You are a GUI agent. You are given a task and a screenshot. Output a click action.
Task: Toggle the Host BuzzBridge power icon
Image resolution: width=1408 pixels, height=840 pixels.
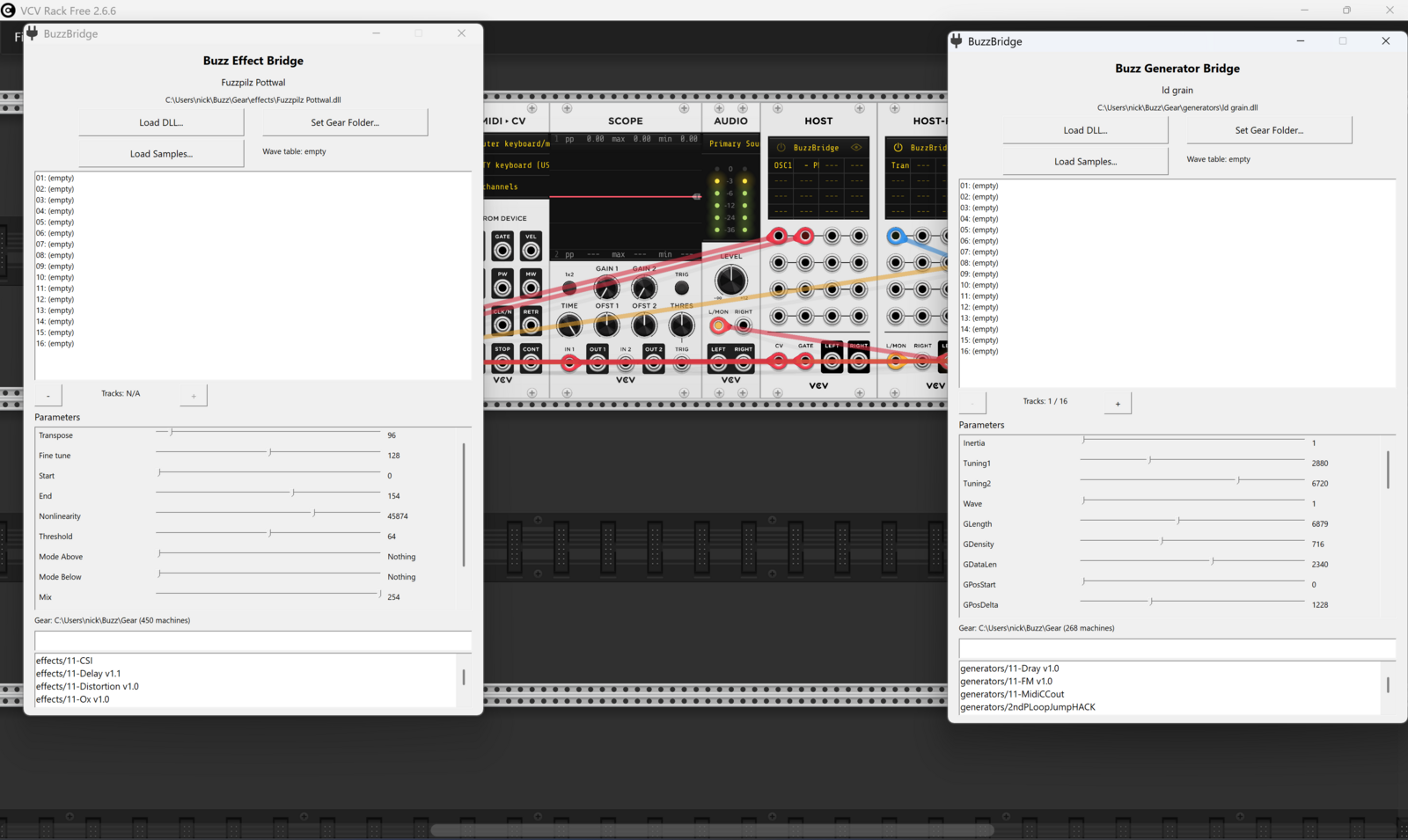781,148
